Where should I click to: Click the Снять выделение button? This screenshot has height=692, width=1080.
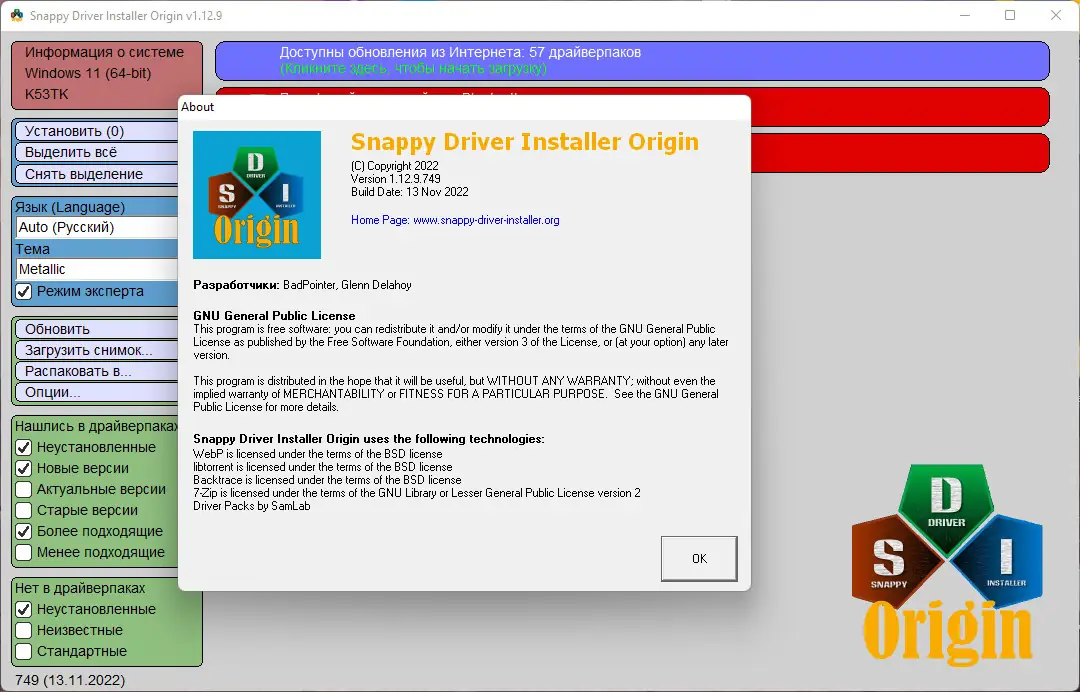96,174
